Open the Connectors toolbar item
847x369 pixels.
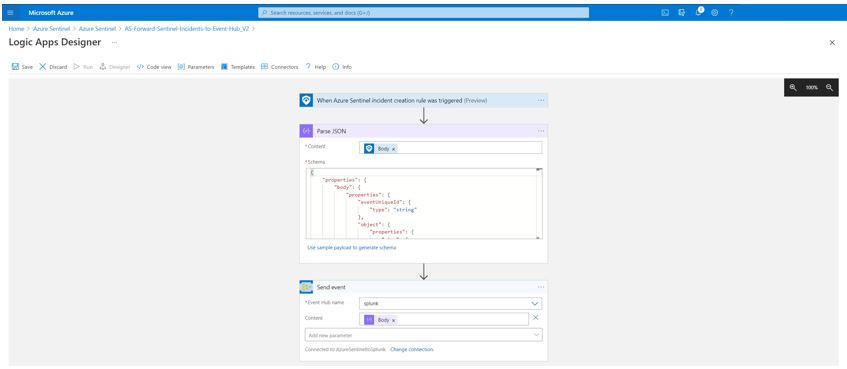tap(279, 67)
